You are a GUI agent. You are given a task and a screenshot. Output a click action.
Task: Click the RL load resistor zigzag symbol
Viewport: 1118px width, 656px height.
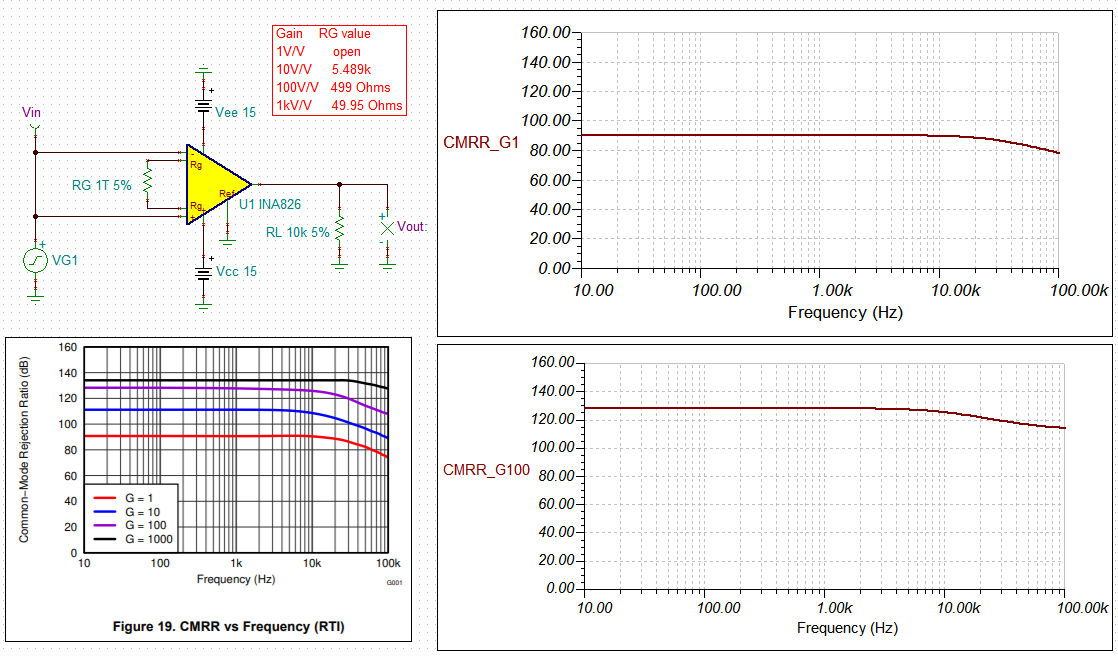click(x=339, y=228)
